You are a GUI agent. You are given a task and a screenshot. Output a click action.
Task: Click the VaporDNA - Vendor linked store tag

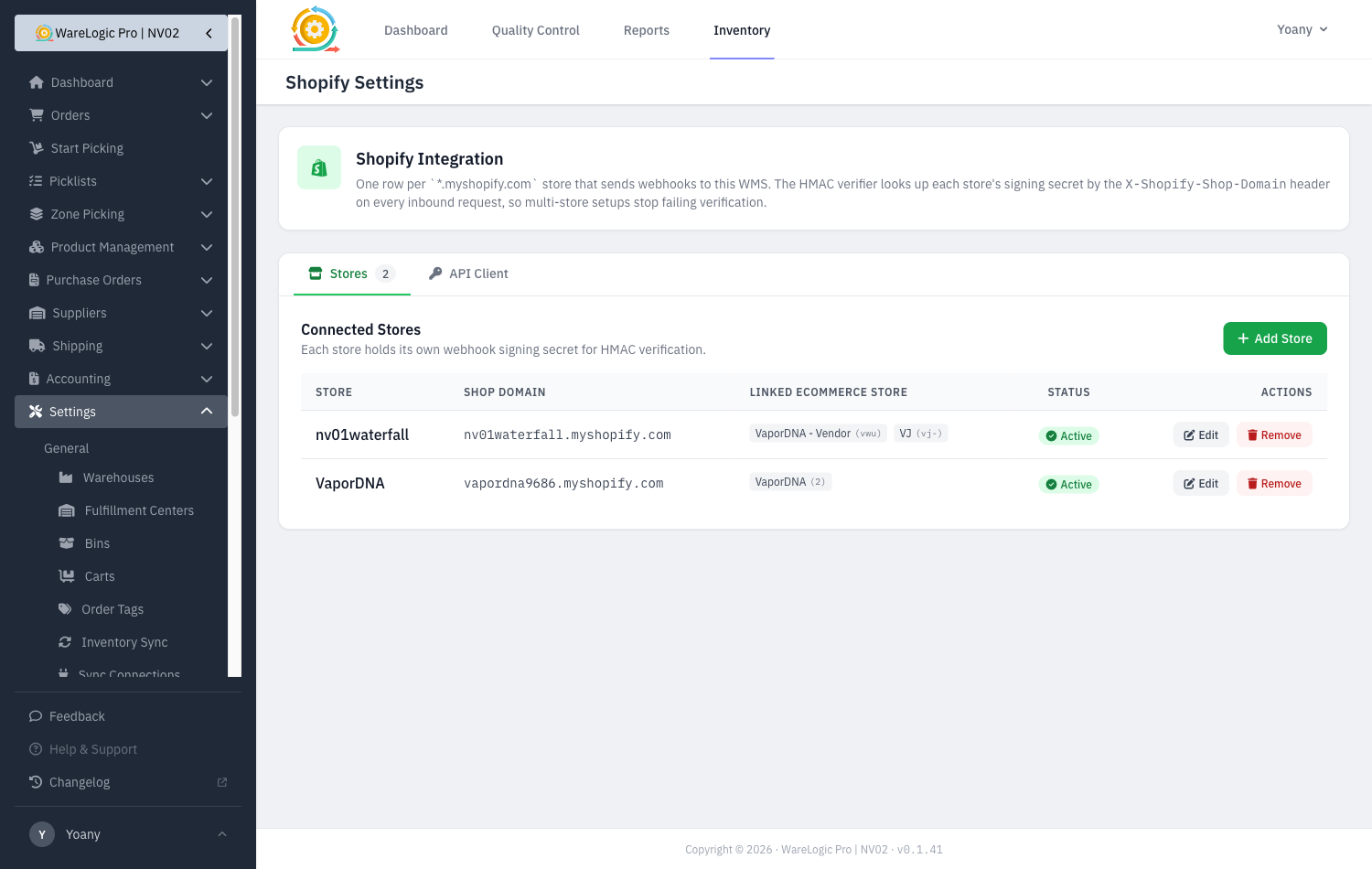(x=818, y=434)
